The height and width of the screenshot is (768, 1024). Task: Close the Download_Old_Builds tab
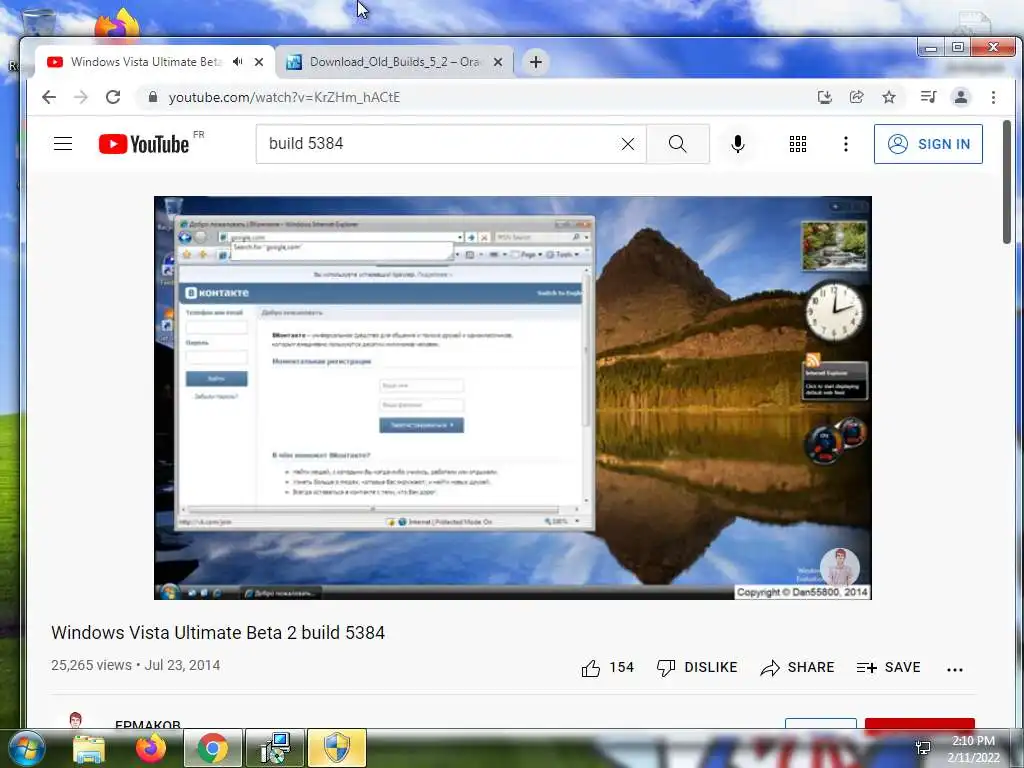point(498,62)
